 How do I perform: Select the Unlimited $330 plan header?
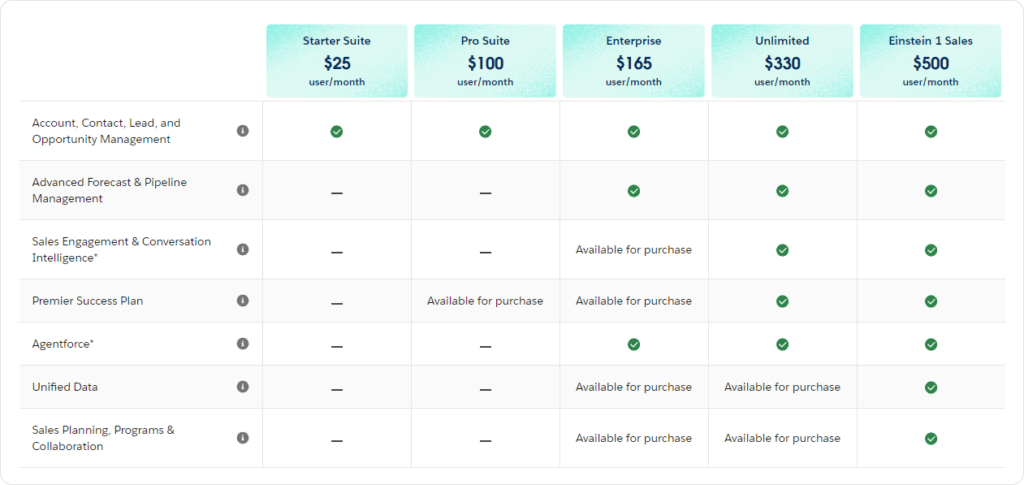pos(782,61)
